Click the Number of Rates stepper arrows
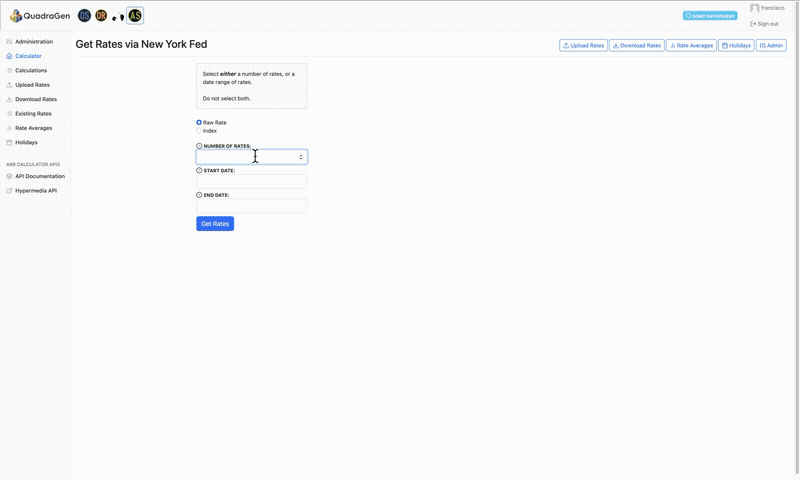 point(301,157)
